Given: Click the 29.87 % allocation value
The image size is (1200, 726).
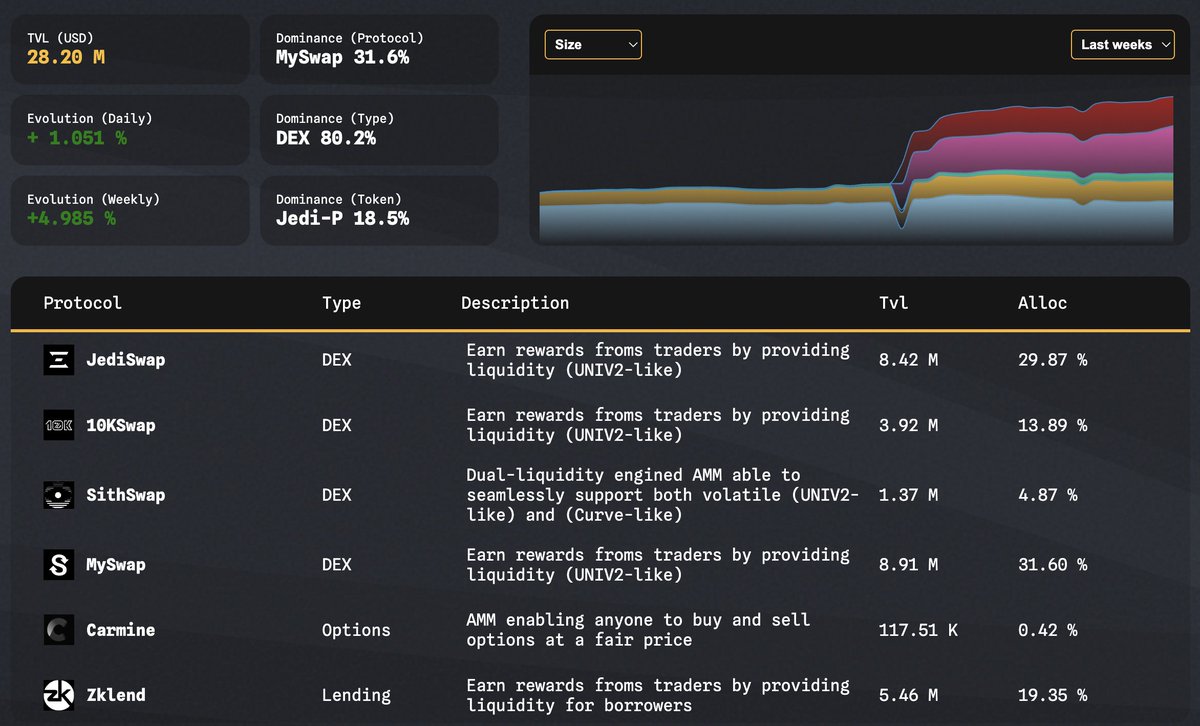Looking at the screenshot, I should [1052, 360].
